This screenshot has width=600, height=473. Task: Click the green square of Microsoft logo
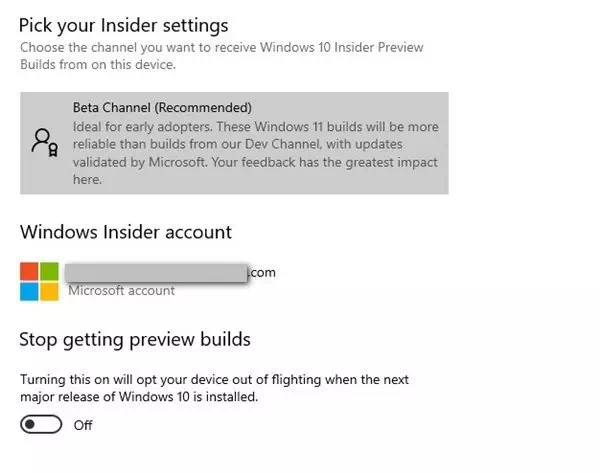49,271
